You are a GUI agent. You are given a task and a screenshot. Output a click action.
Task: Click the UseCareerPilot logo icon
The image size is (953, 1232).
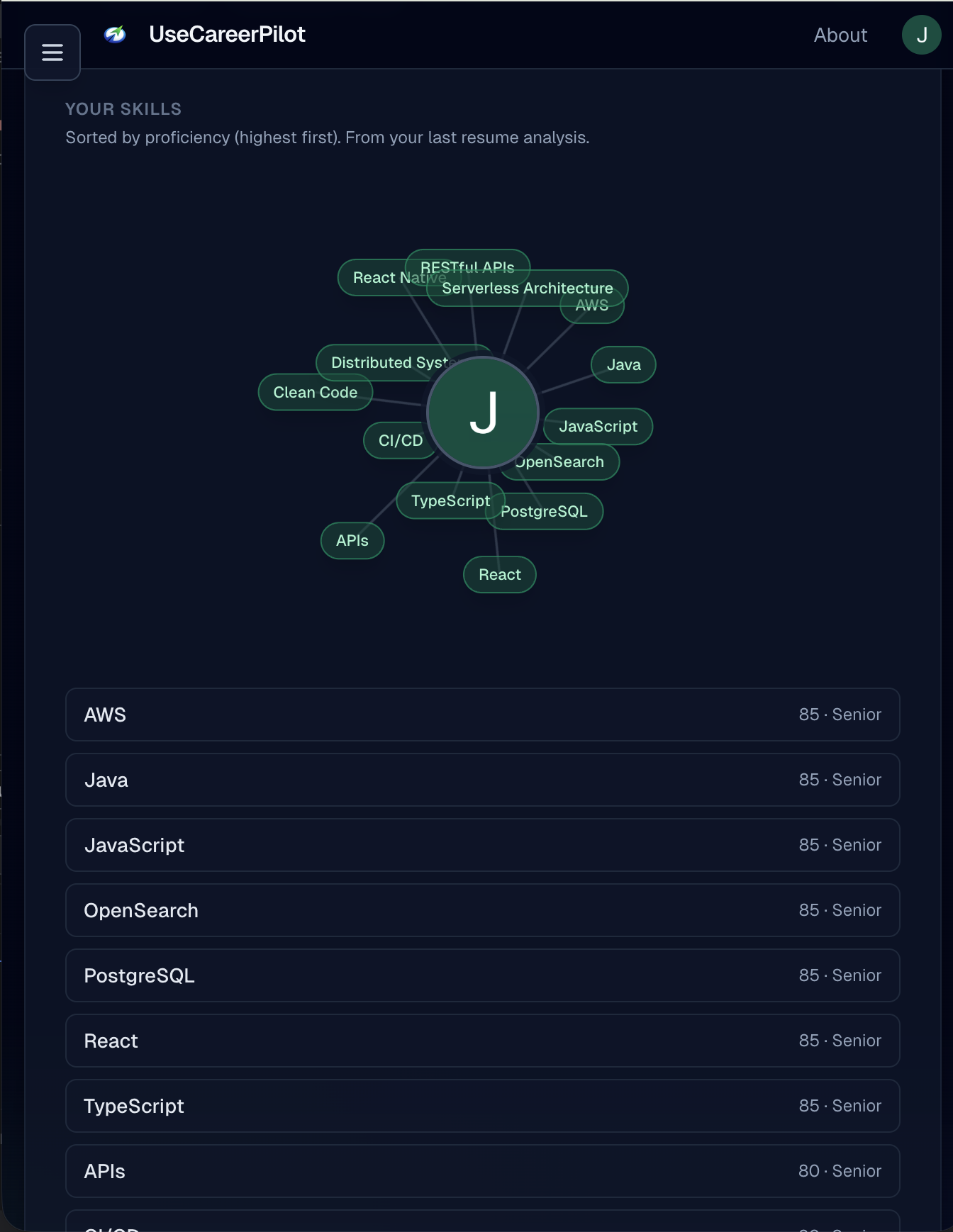point(116,34)
